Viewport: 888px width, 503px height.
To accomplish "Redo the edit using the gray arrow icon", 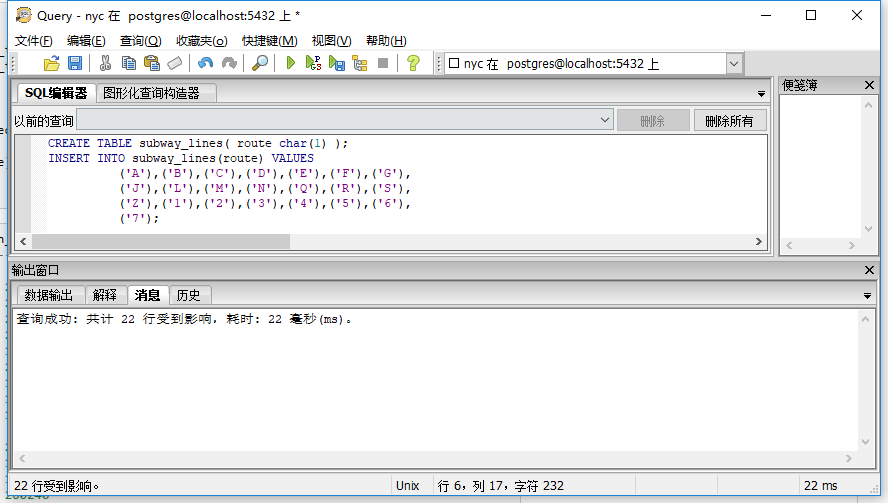I will (x=229, y=63).
